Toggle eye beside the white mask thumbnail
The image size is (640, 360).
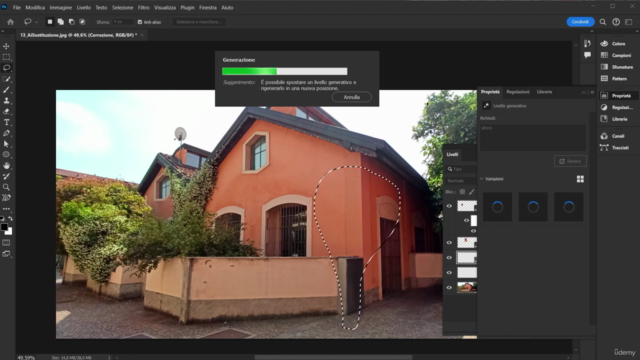(467, 220)
